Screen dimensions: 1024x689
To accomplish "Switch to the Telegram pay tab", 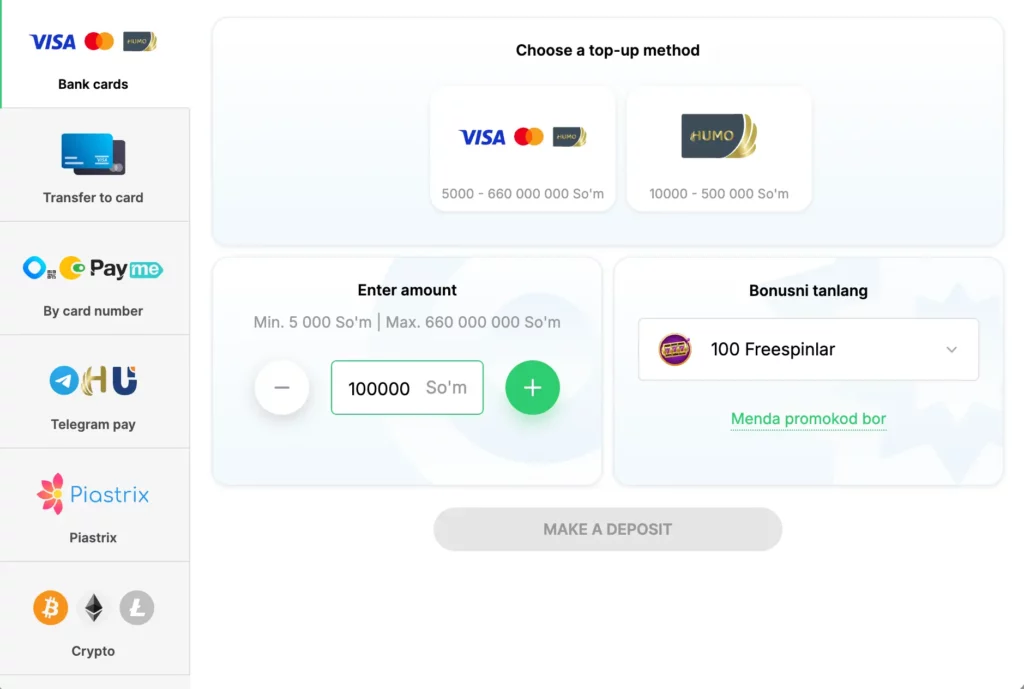I will tap(93, 393).
